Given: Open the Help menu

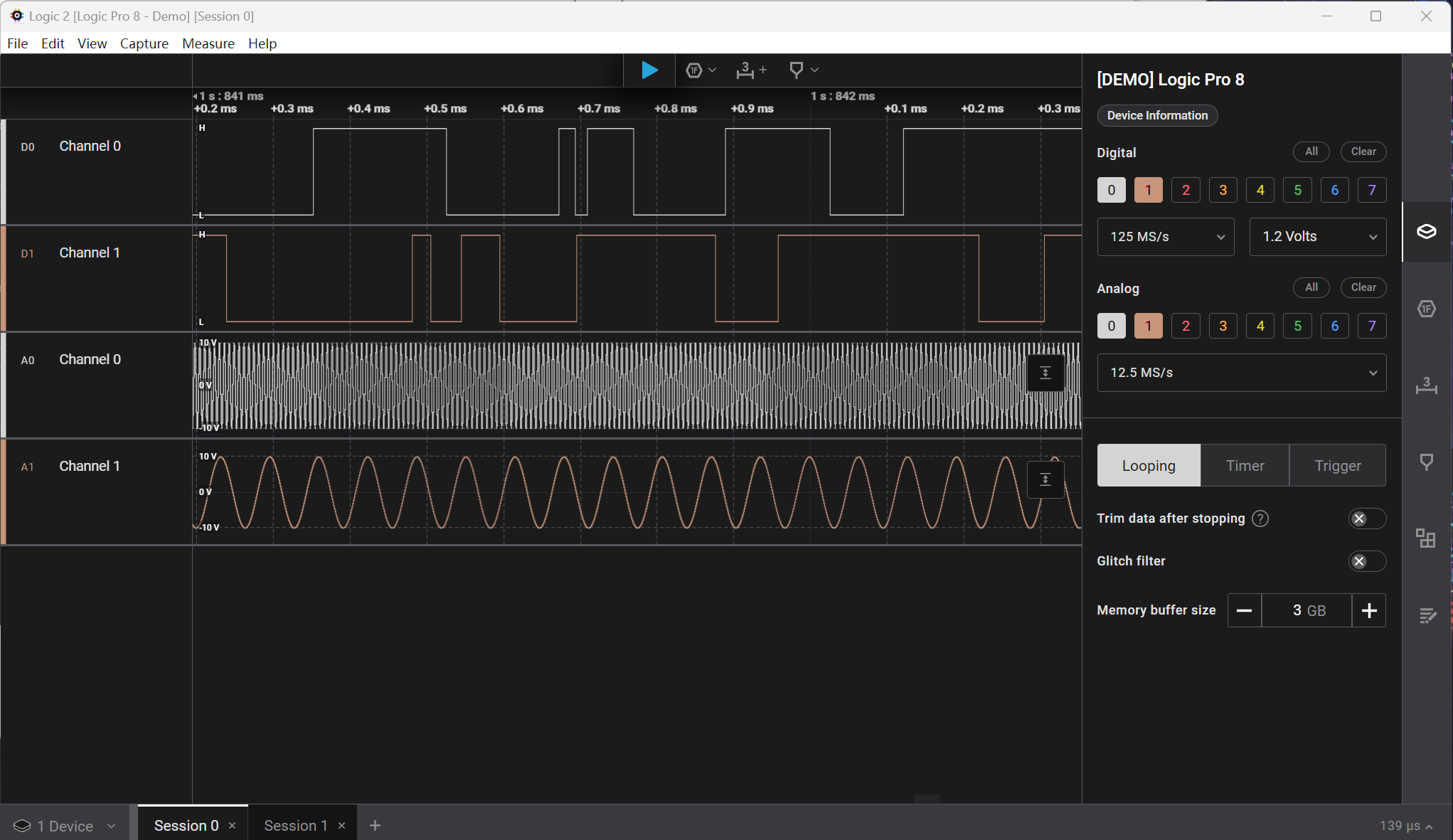Looking at the screenshot, I should 262,43.
